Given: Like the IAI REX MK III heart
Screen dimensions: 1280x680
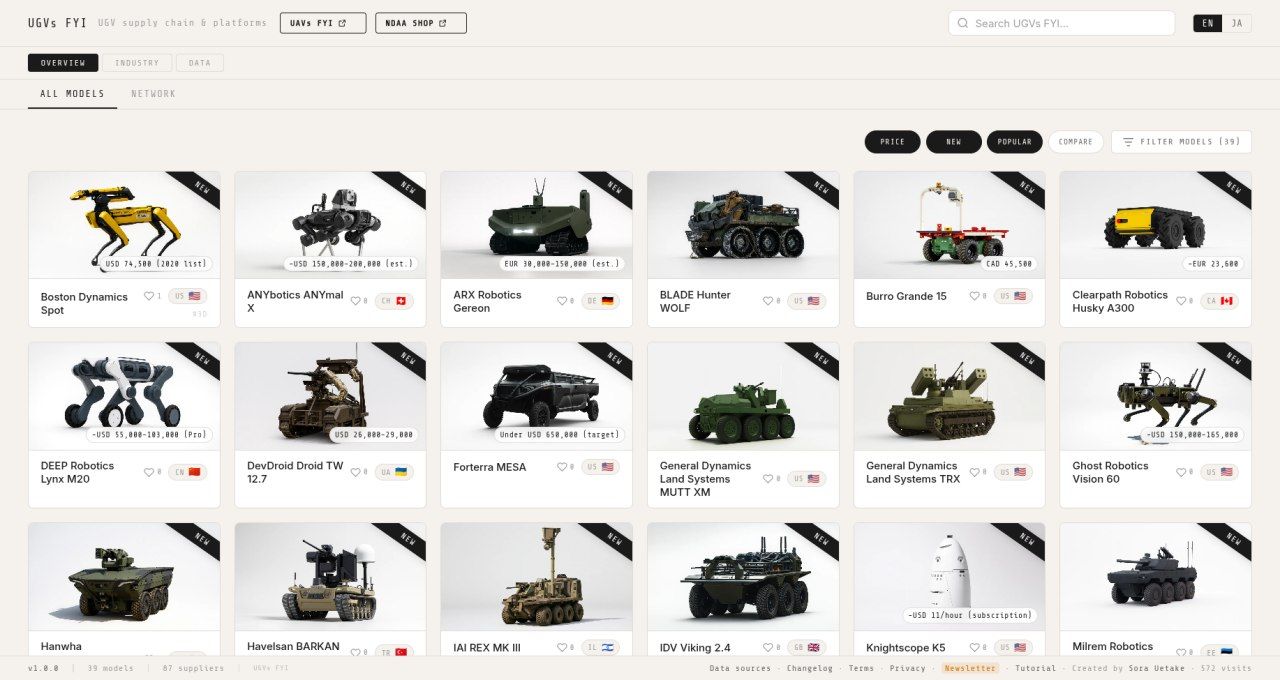Looking at the screenshot, I should point(562,648).
